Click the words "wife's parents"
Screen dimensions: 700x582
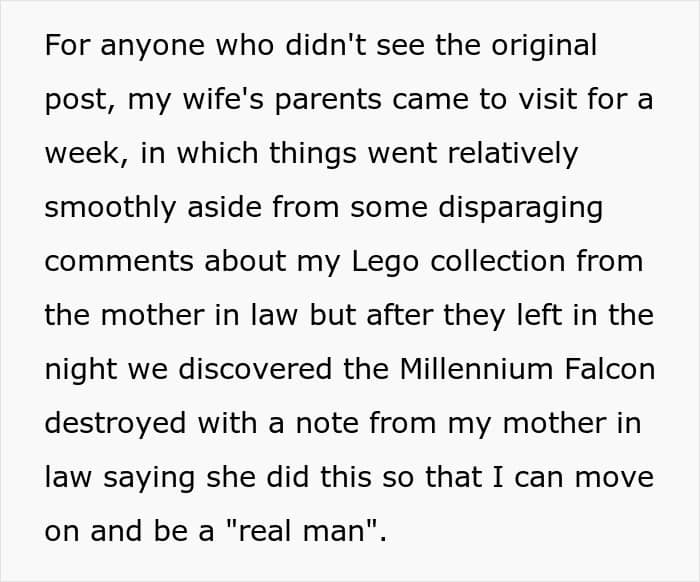point(282,101)
